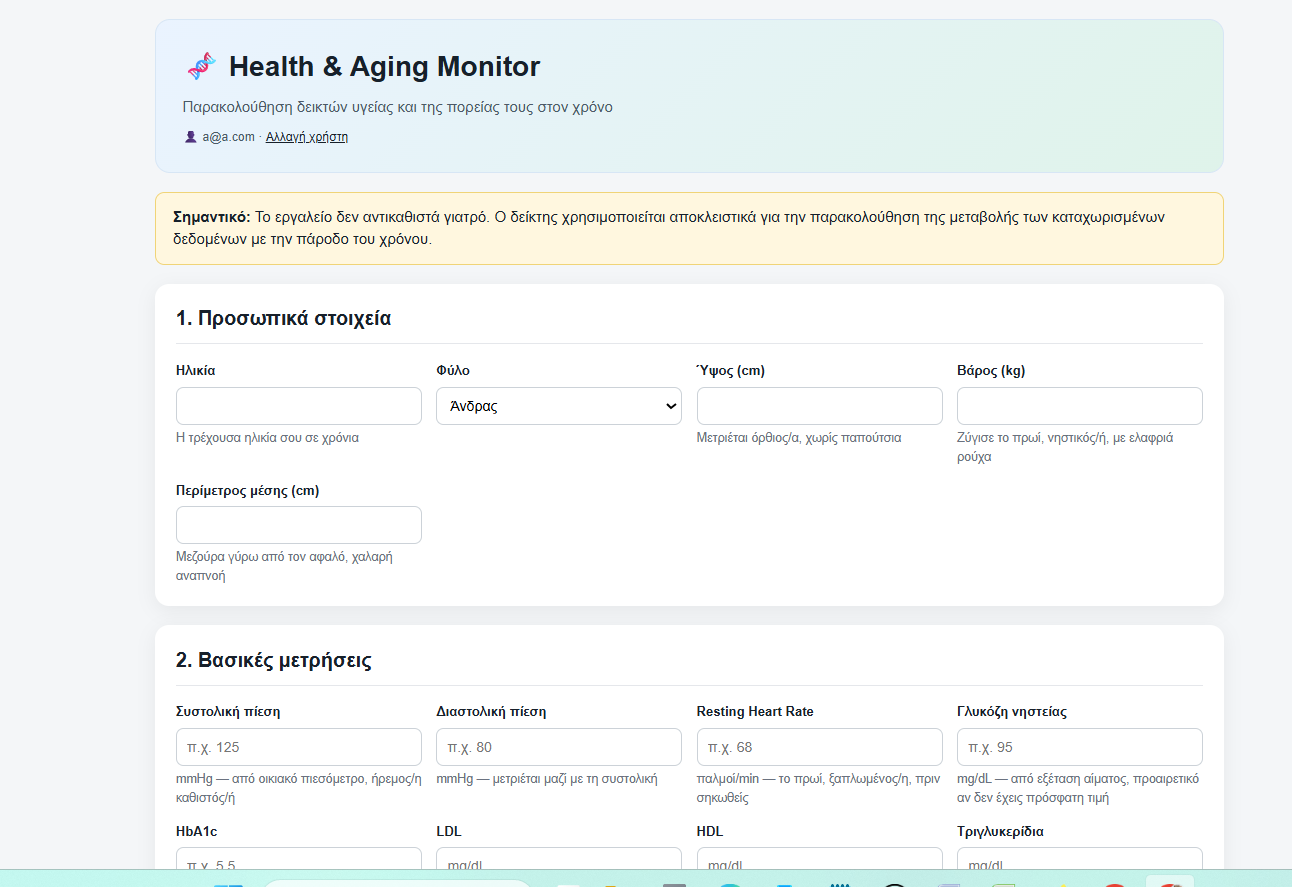Screen dimensions: 1292x887
Task: Focus the Συστολική πίεση input
Action: point(299,747)
